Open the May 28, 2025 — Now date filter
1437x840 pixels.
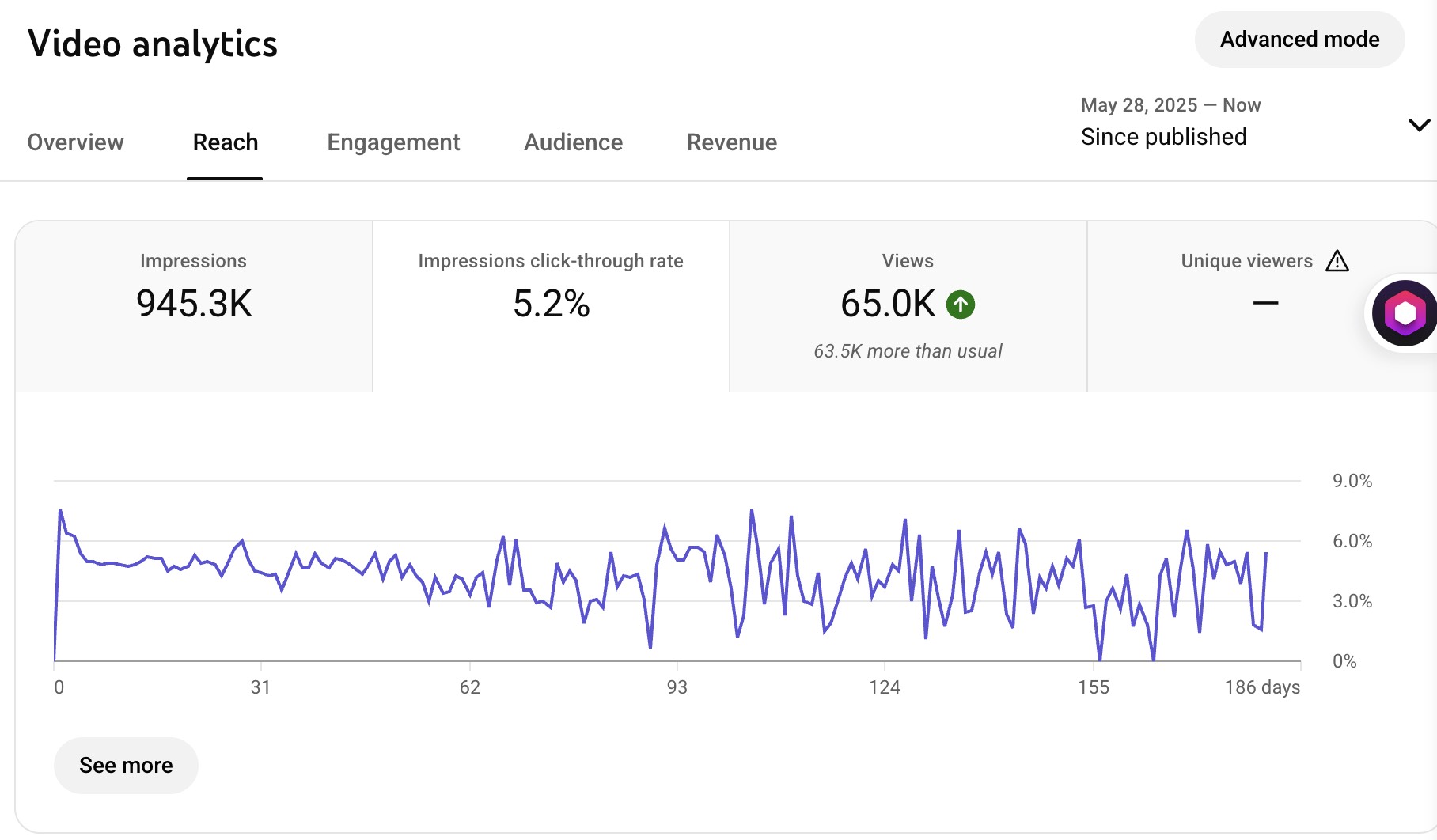tap(1170, 104)
